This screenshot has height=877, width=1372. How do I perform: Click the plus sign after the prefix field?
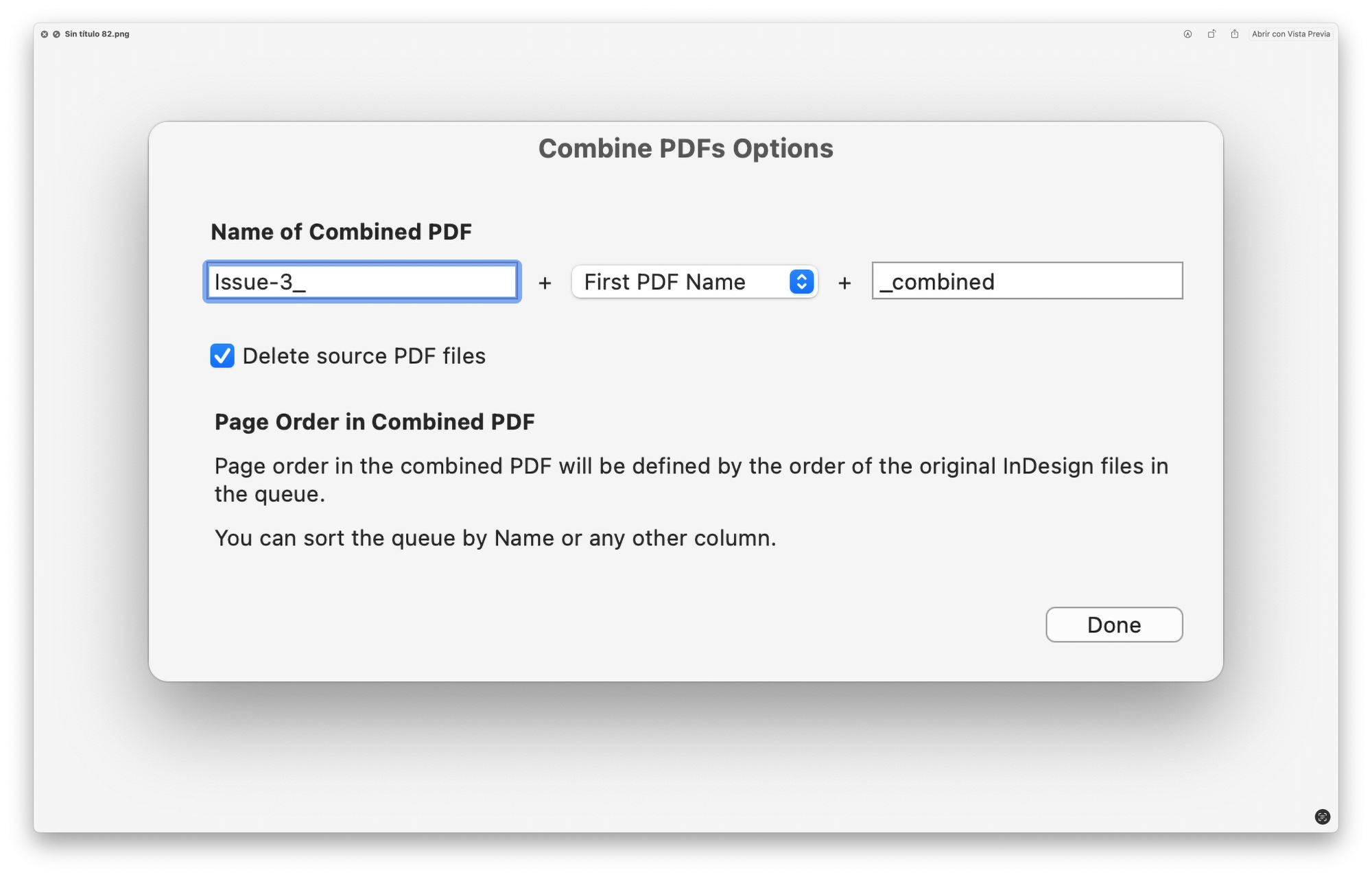pyautogui.click(x=545, y=283)
